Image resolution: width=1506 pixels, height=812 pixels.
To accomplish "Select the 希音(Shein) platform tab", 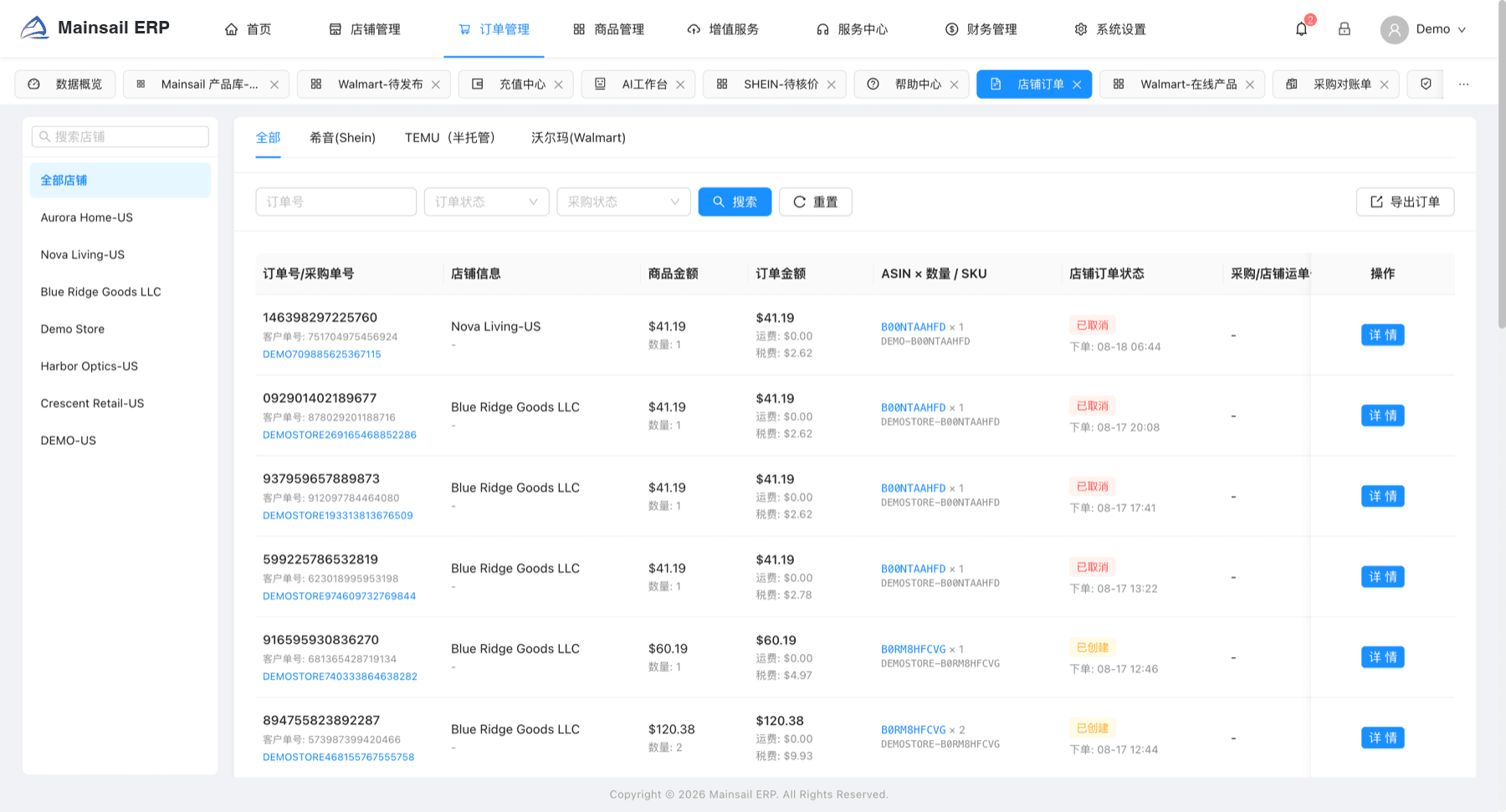I will (342, 137).
